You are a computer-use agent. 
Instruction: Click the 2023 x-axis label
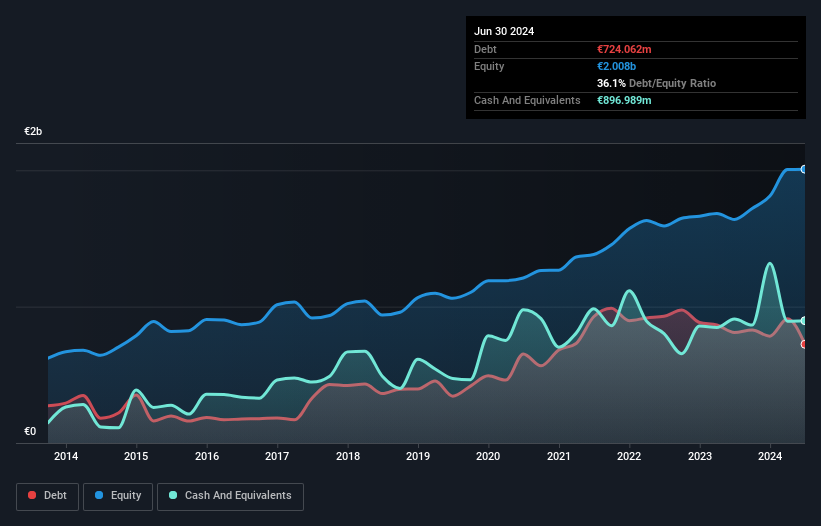pyautogui.click(x=700, y=456)
